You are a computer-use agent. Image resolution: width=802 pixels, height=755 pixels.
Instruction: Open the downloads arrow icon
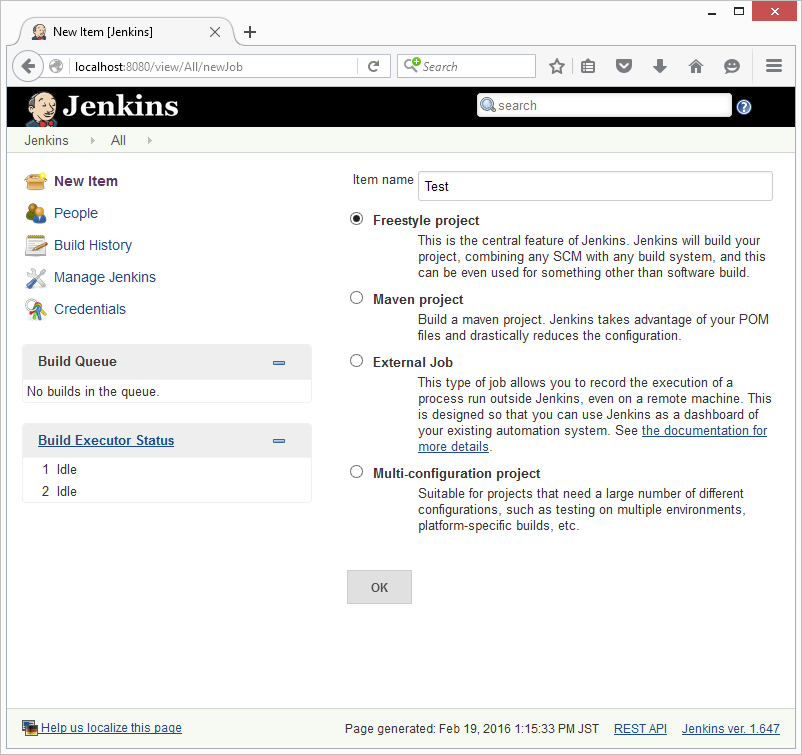660,66
